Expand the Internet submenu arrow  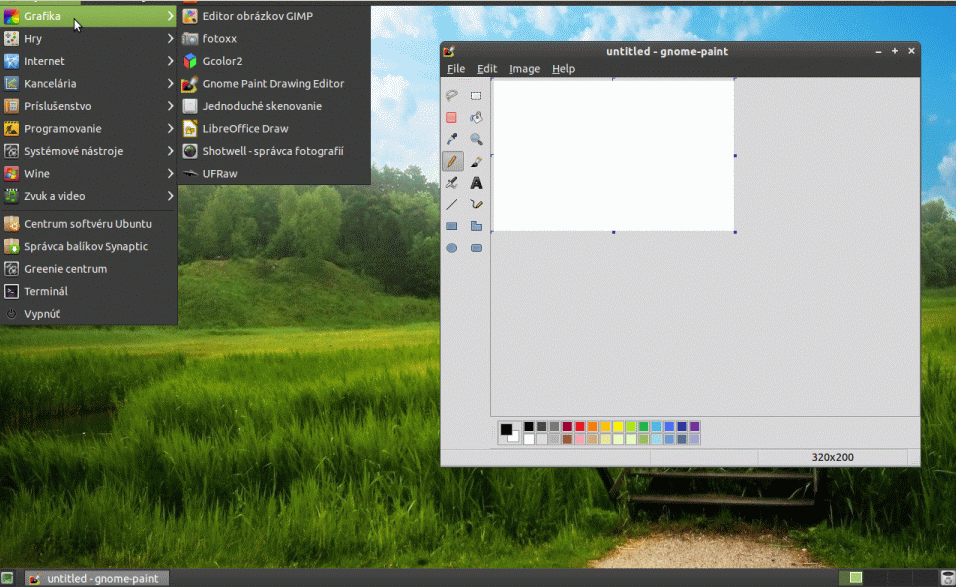tap(170, 61)
